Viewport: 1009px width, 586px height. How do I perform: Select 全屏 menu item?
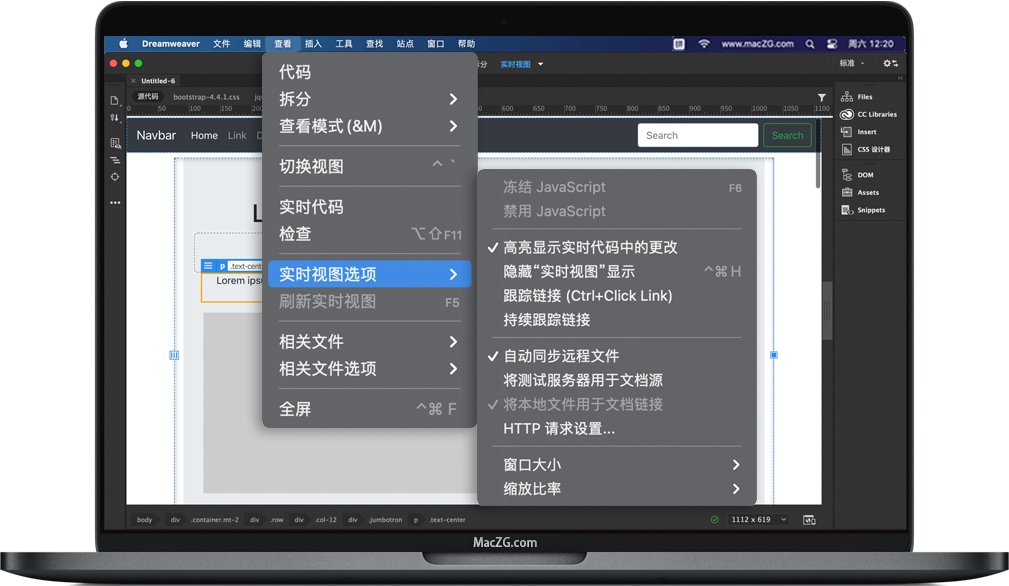tap(369, 409)
